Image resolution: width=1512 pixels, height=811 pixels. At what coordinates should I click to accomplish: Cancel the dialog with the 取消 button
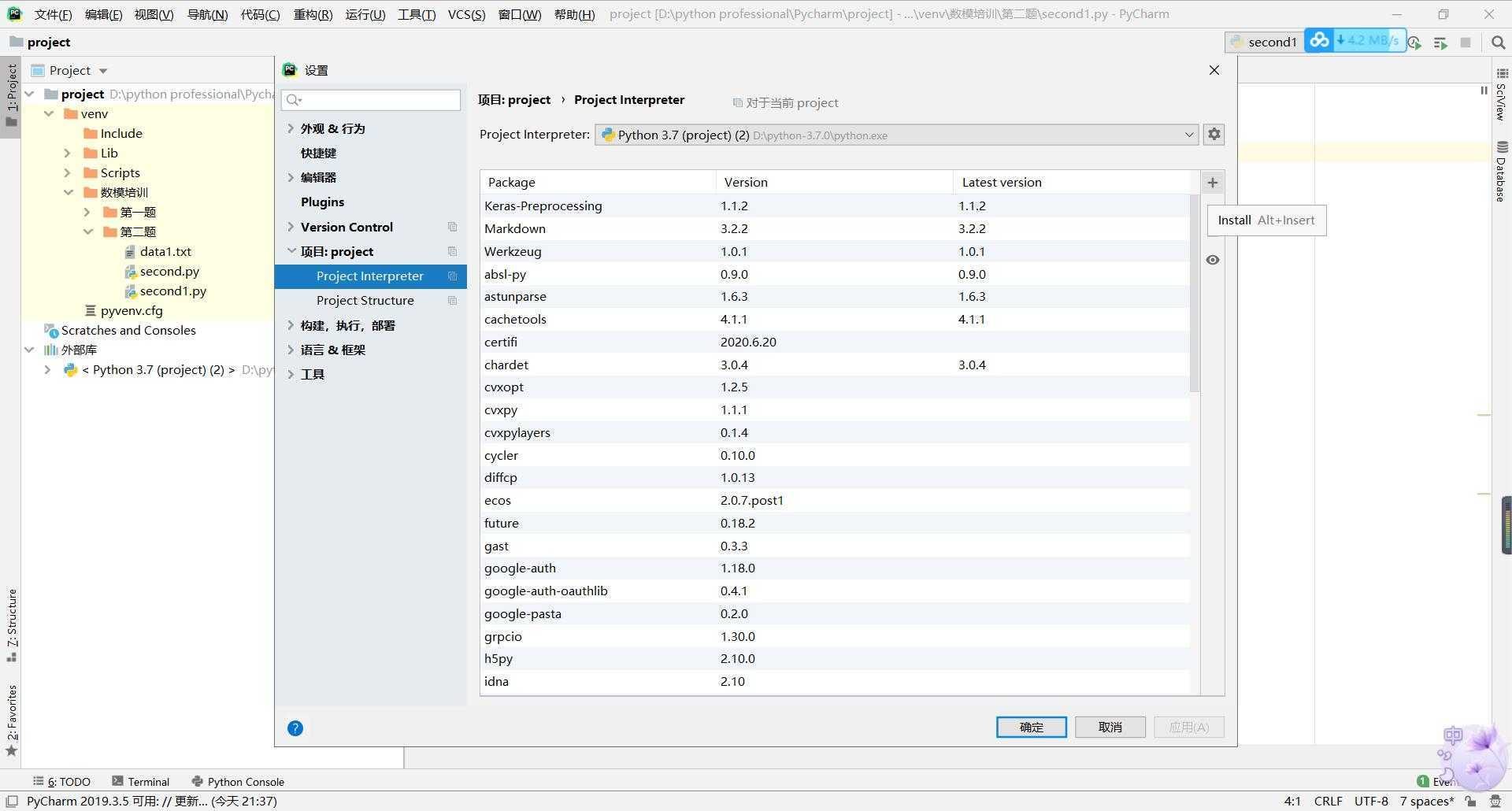pyautogui.click(x=1110, y=727)
